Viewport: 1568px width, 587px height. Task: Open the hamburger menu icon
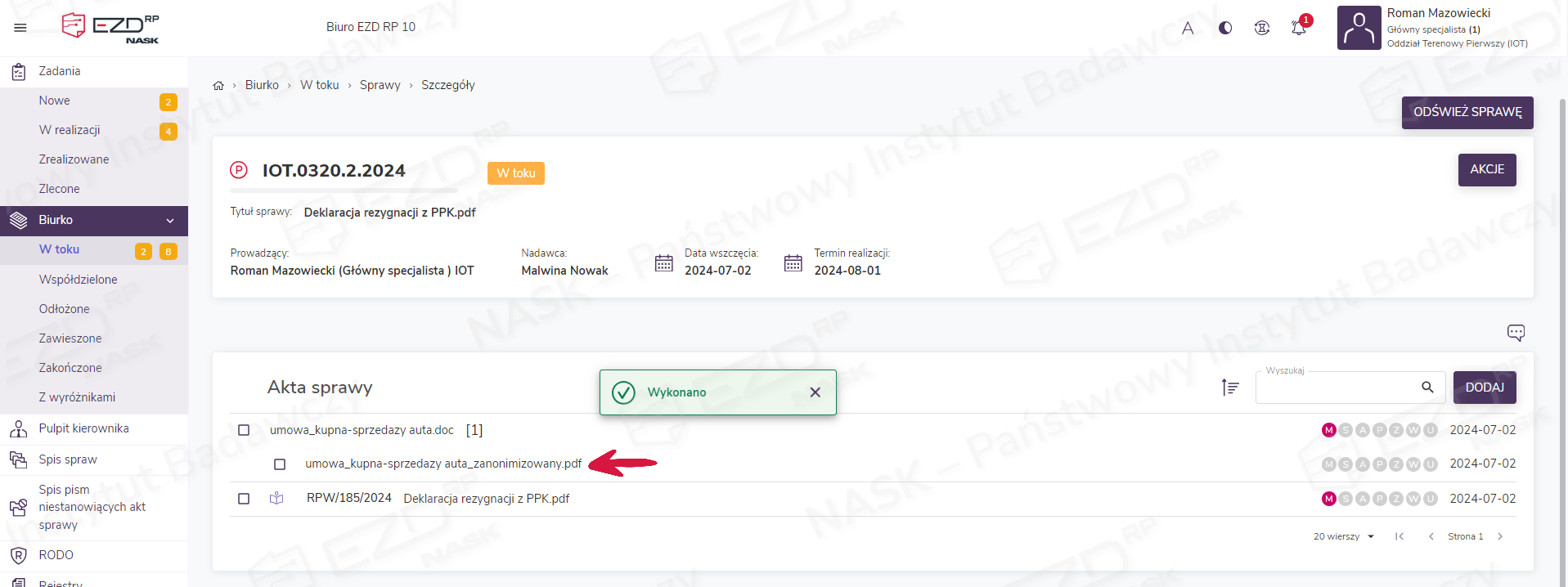pyautogui.click(x=20, y=28)
